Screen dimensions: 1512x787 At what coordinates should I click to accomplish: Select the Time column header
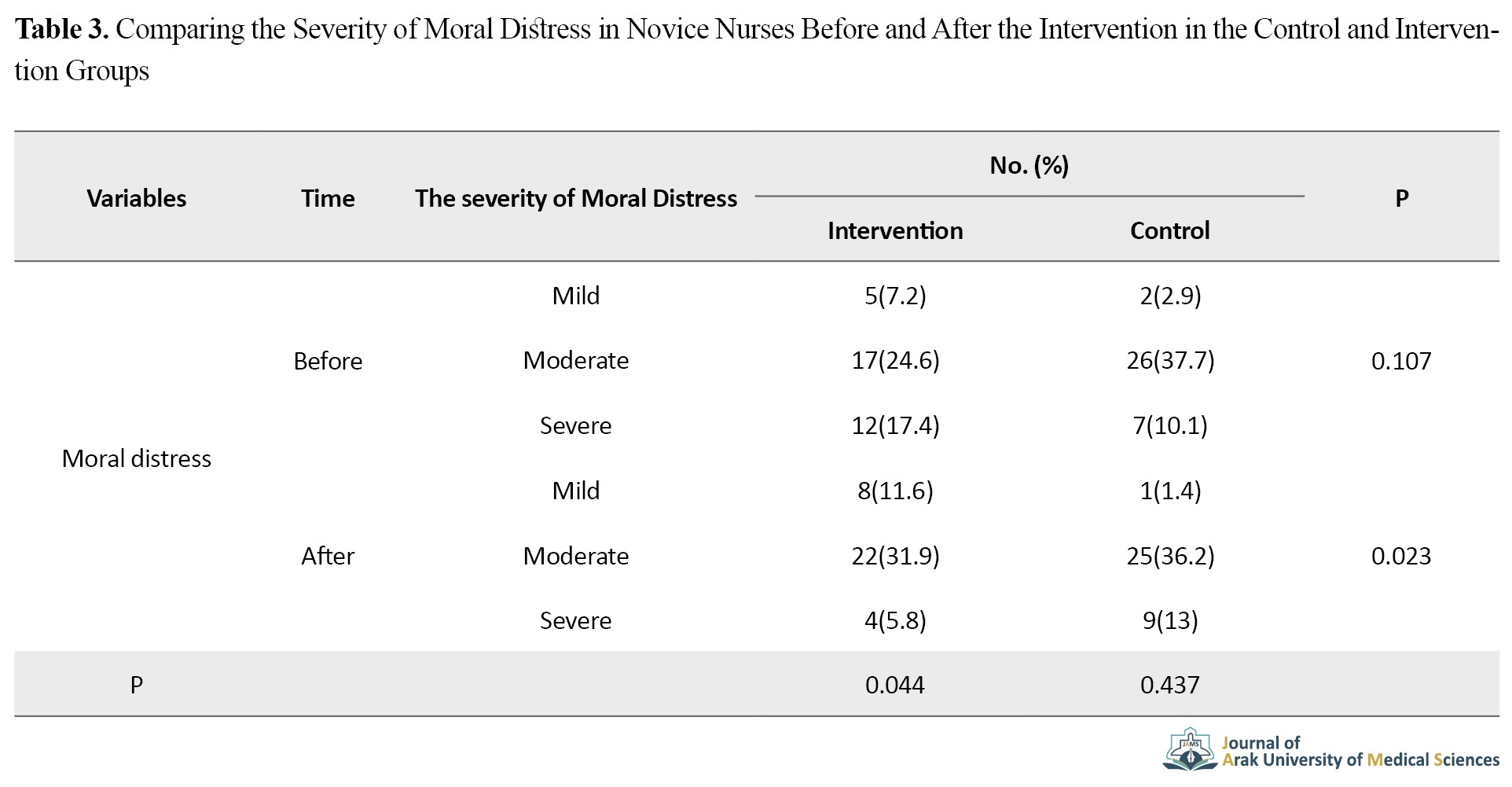(x=328, y=198)
